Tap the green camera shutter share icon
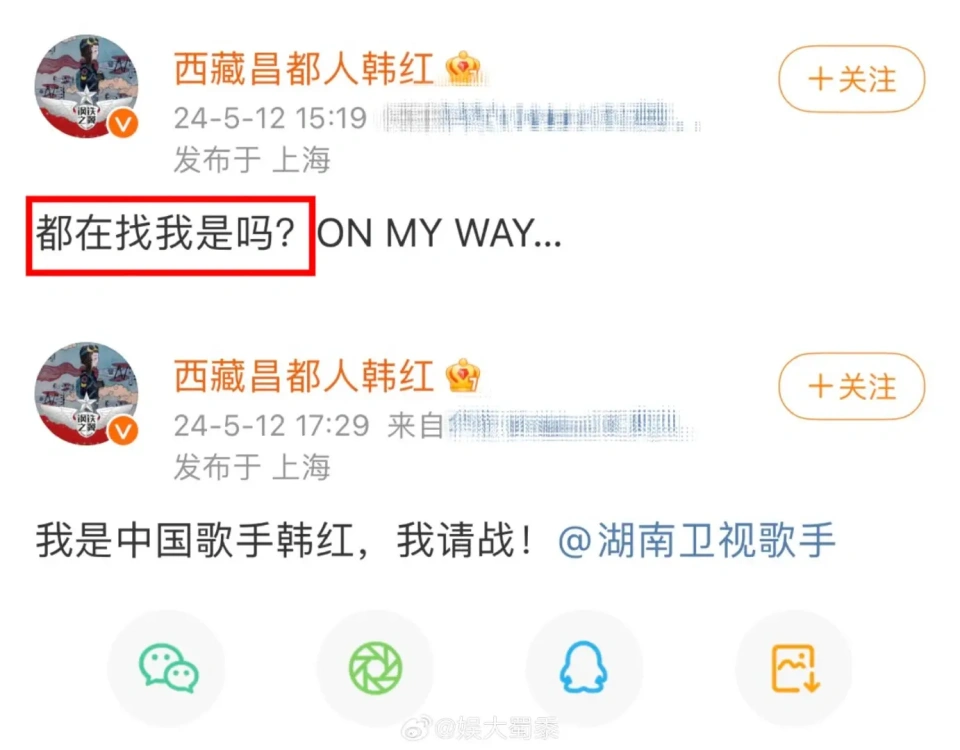The height and width of the screenshot is (750, 960). (x=375, y=667)
